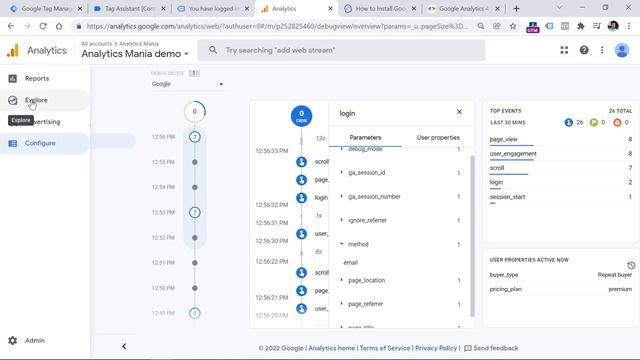Click the parameters panel vertical scrollbar
The height and width of the screenshot is (360, 640).
(x=473, y=236)
